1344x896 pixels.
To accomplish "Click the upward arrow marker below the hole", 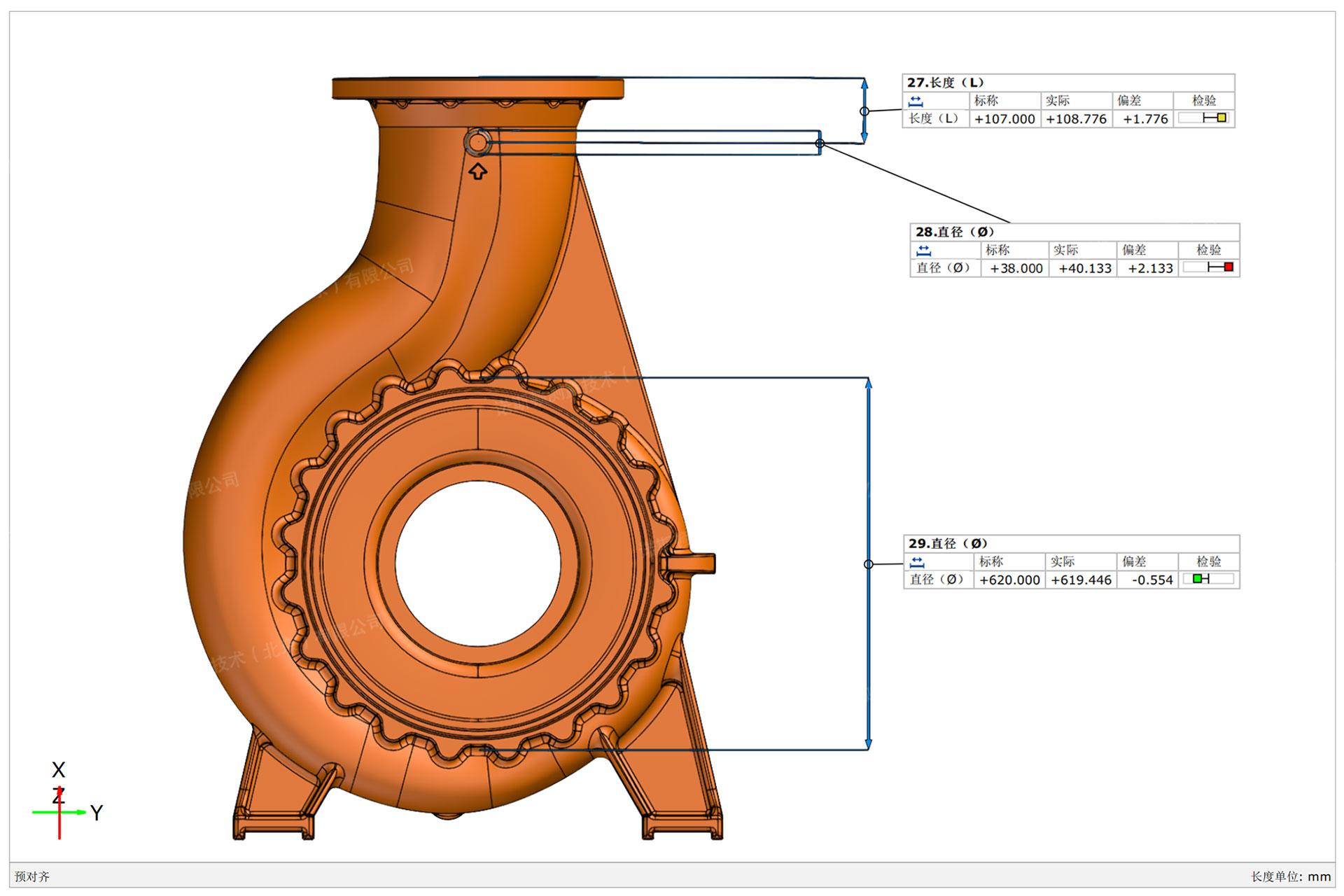I will pos(477,171).
